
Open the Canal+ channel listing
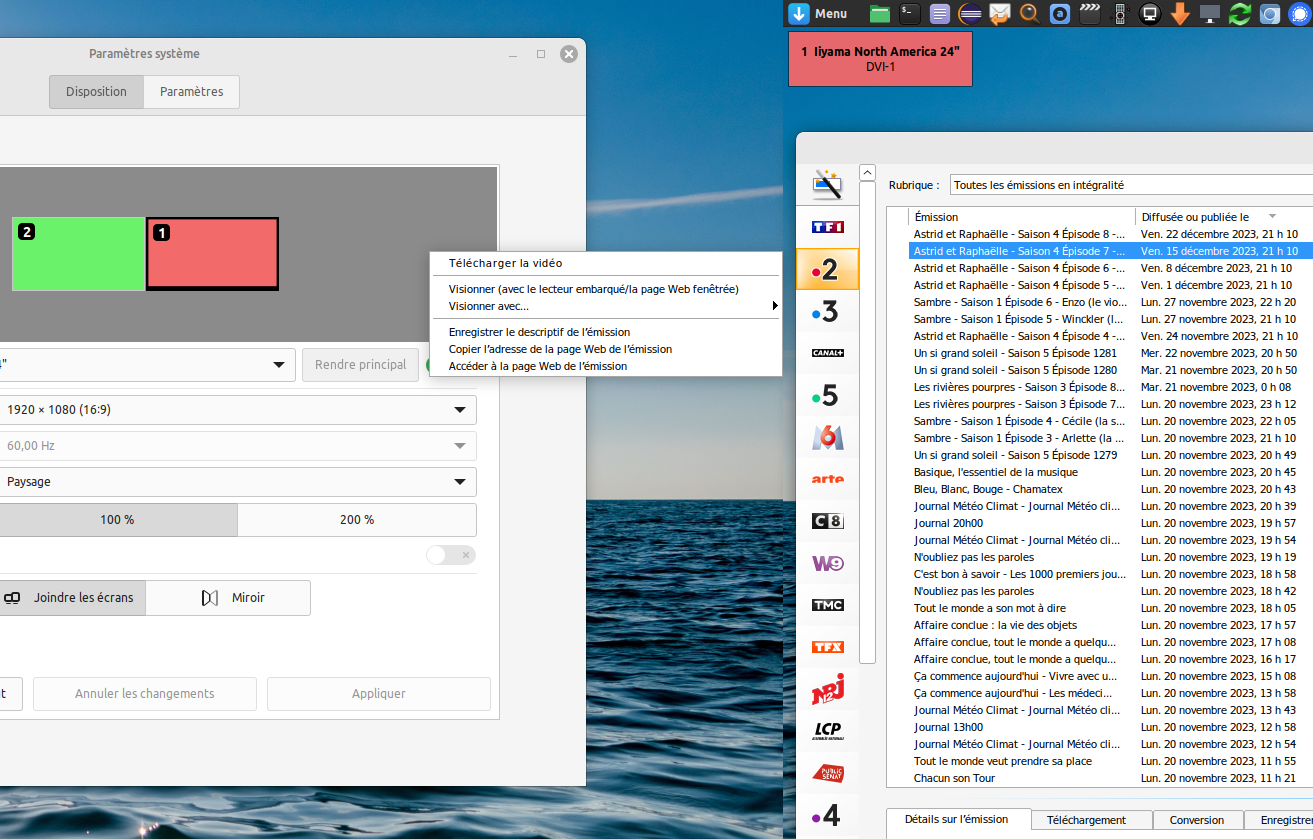(827, 353)
